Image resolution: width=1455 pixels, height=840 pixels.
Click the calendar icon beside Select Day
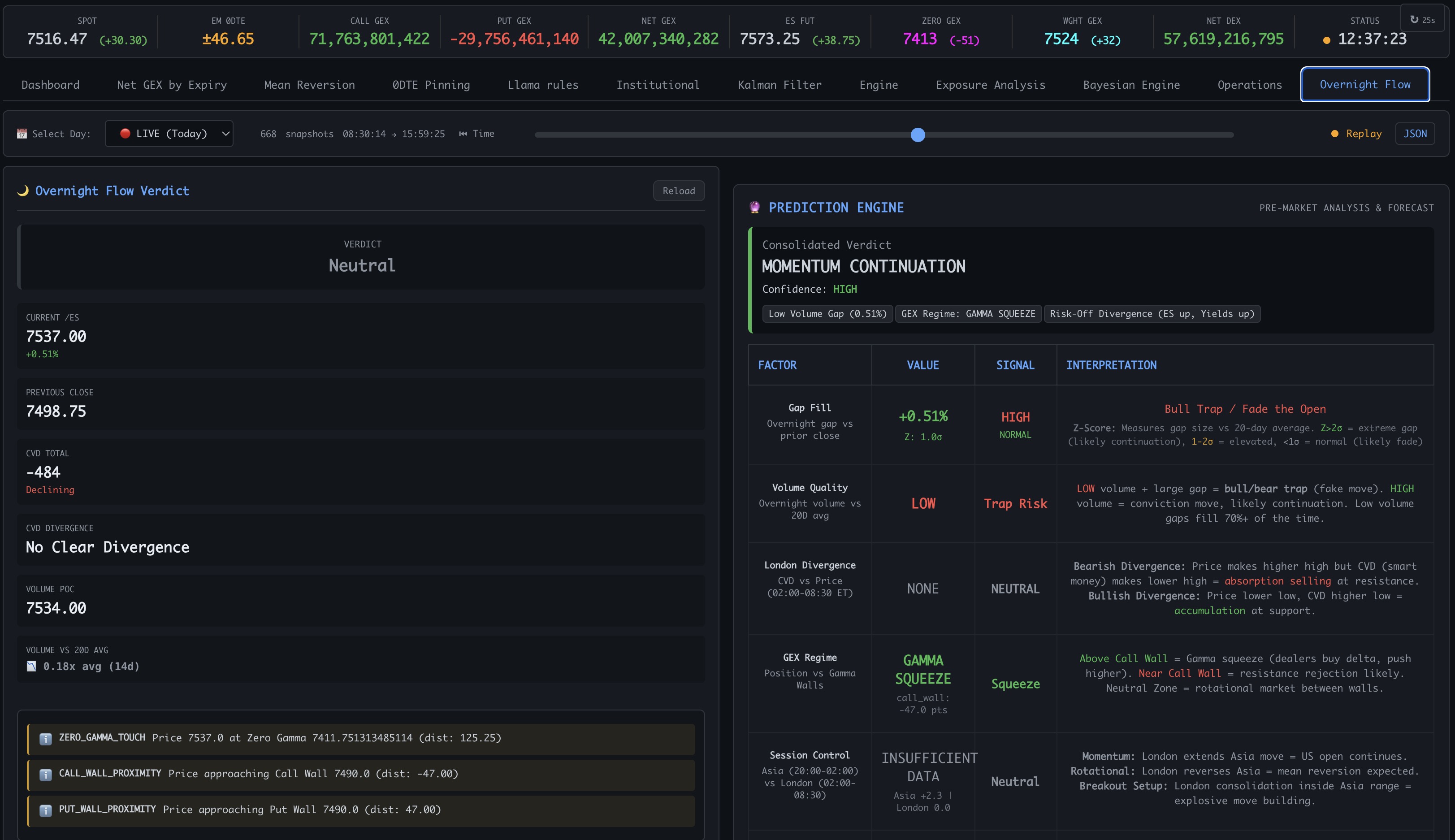tap(22, 134)
